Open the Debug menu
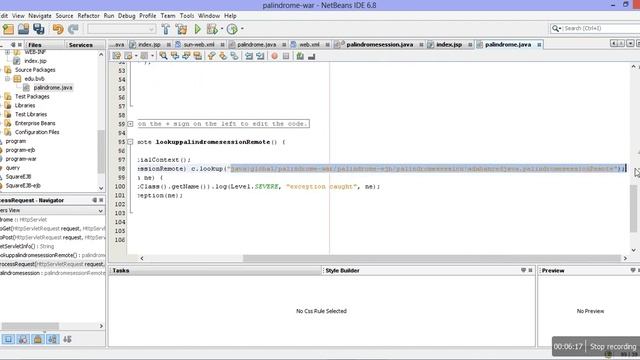 (x=127, y=16)
